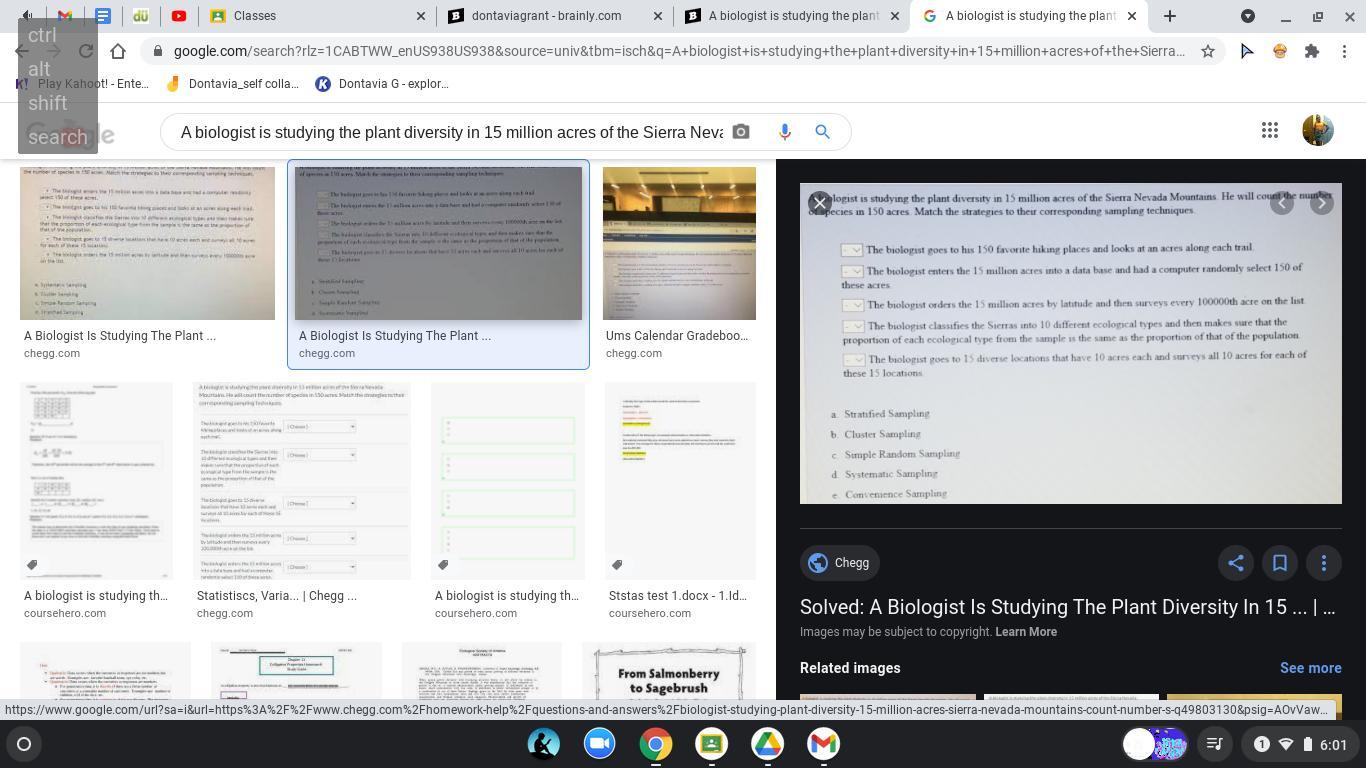
Task: Open the tab search dropdown
Action: tap(1248, 16)
